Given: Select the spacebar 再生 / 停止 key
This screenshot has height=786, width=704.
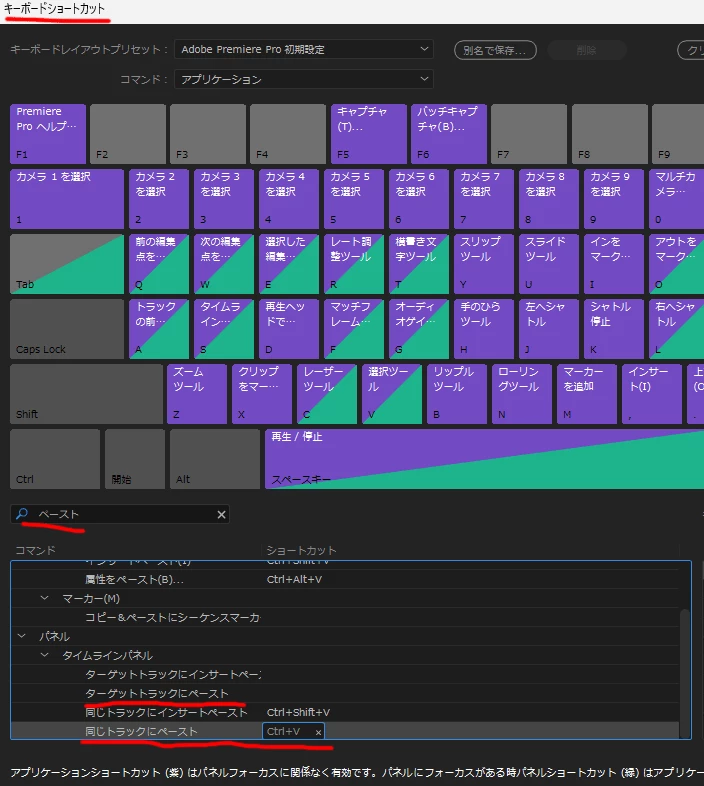Looking at the screenshot, I should 484,459.
